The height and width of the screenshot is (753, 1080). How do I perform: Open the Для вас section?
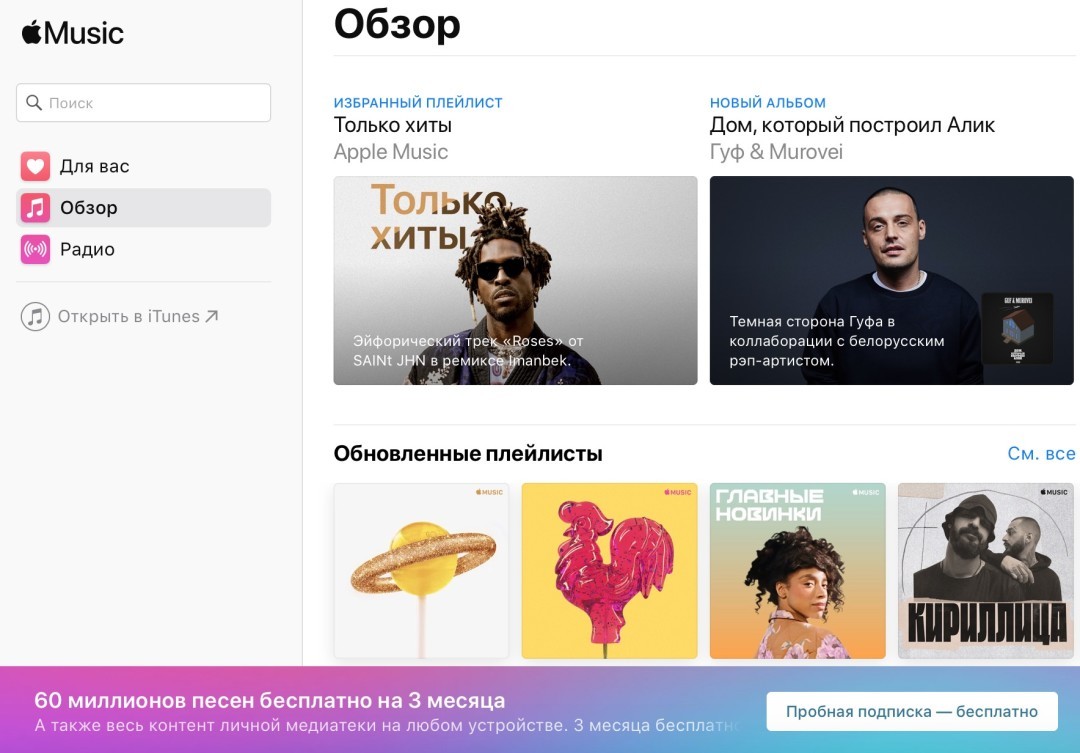tap(94, 166)
